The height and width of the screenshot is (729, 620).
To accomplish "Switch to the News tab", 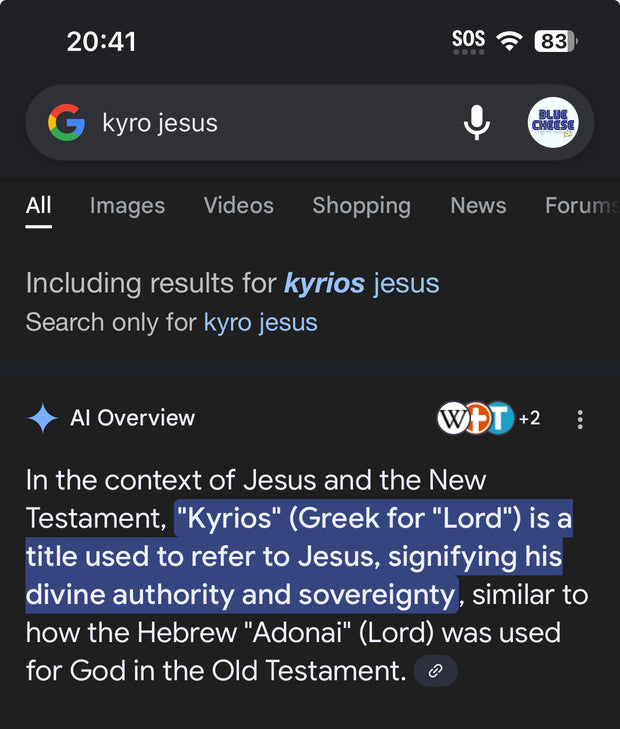I will coord(478,205).
